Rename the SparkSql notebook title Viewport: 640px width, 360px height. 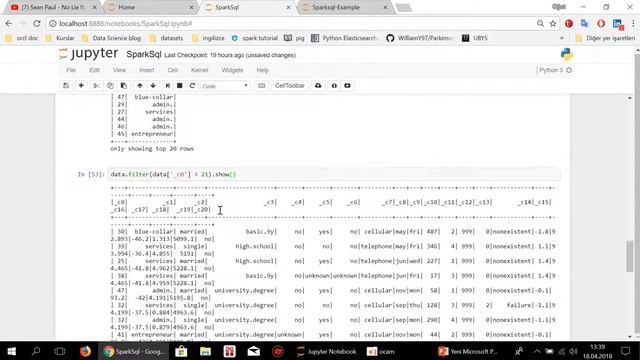point(144,54)
